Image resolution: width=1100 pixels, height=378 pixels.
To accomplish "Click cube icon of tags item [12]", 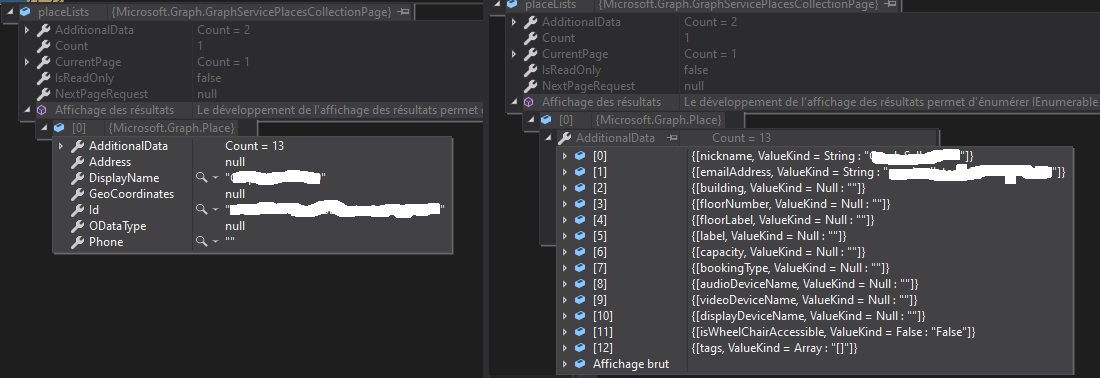I will tap(579, 348).
